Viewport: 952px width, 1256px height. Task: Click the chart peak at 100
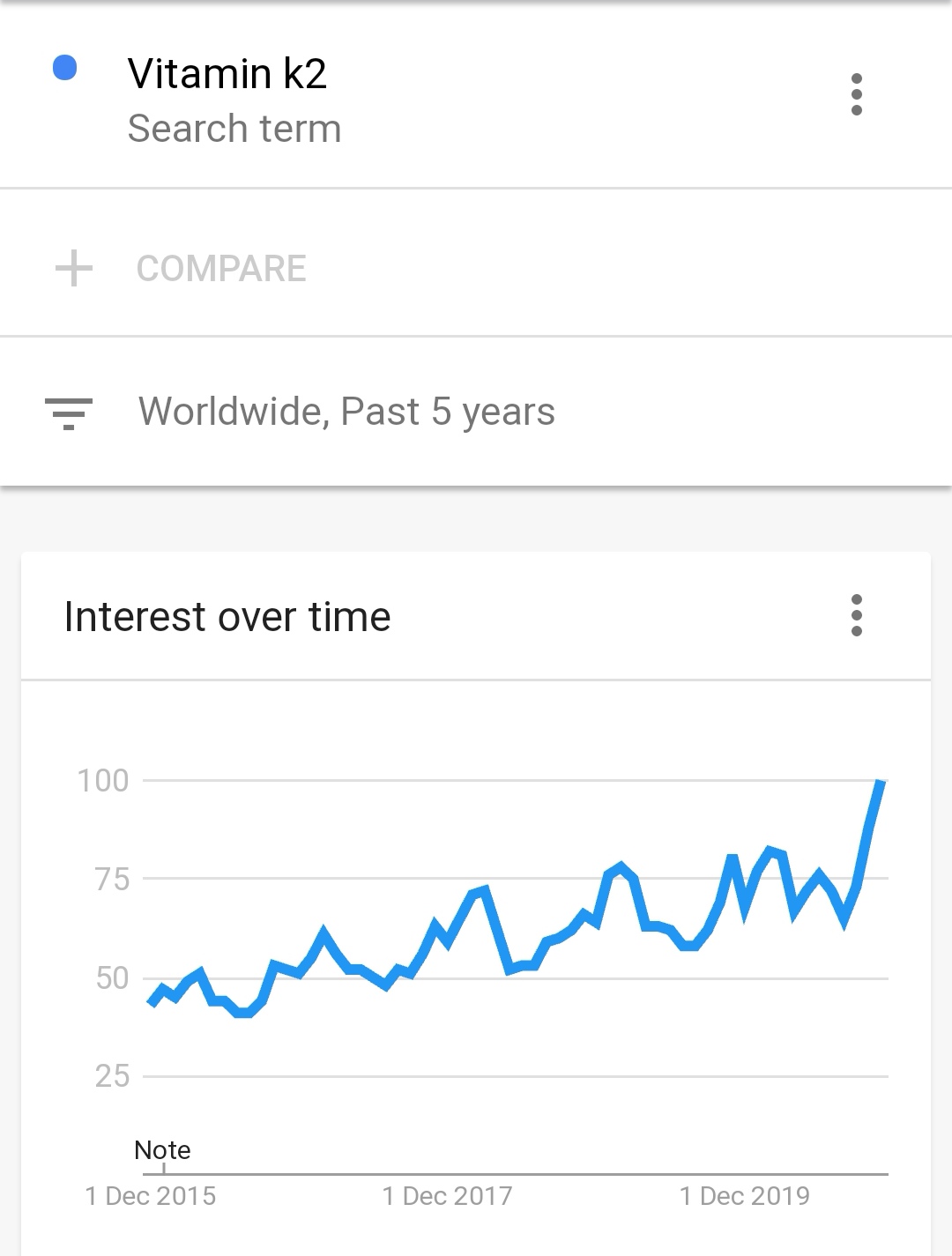[880, 784]
